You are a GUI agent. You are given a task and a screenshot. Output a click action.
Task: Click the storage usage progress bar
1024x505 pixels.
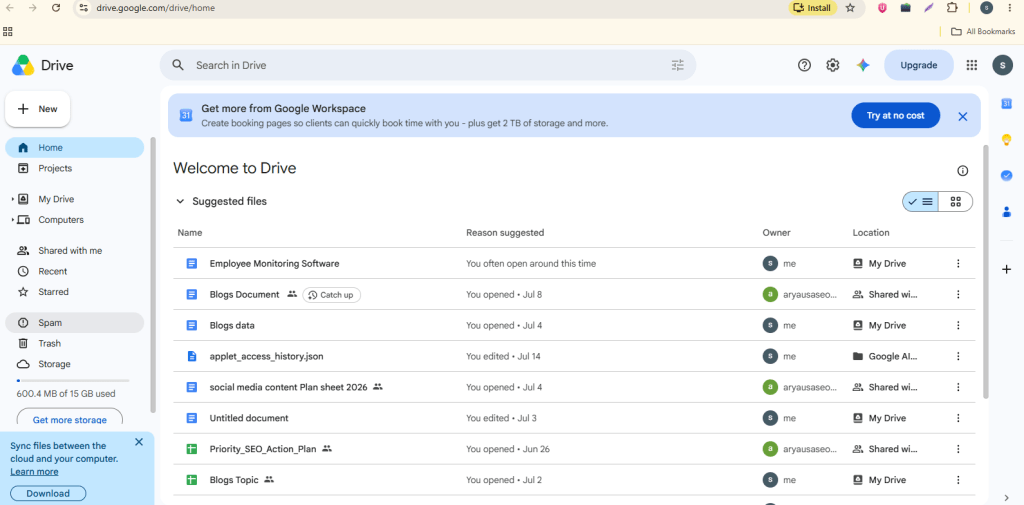[72, 380]
